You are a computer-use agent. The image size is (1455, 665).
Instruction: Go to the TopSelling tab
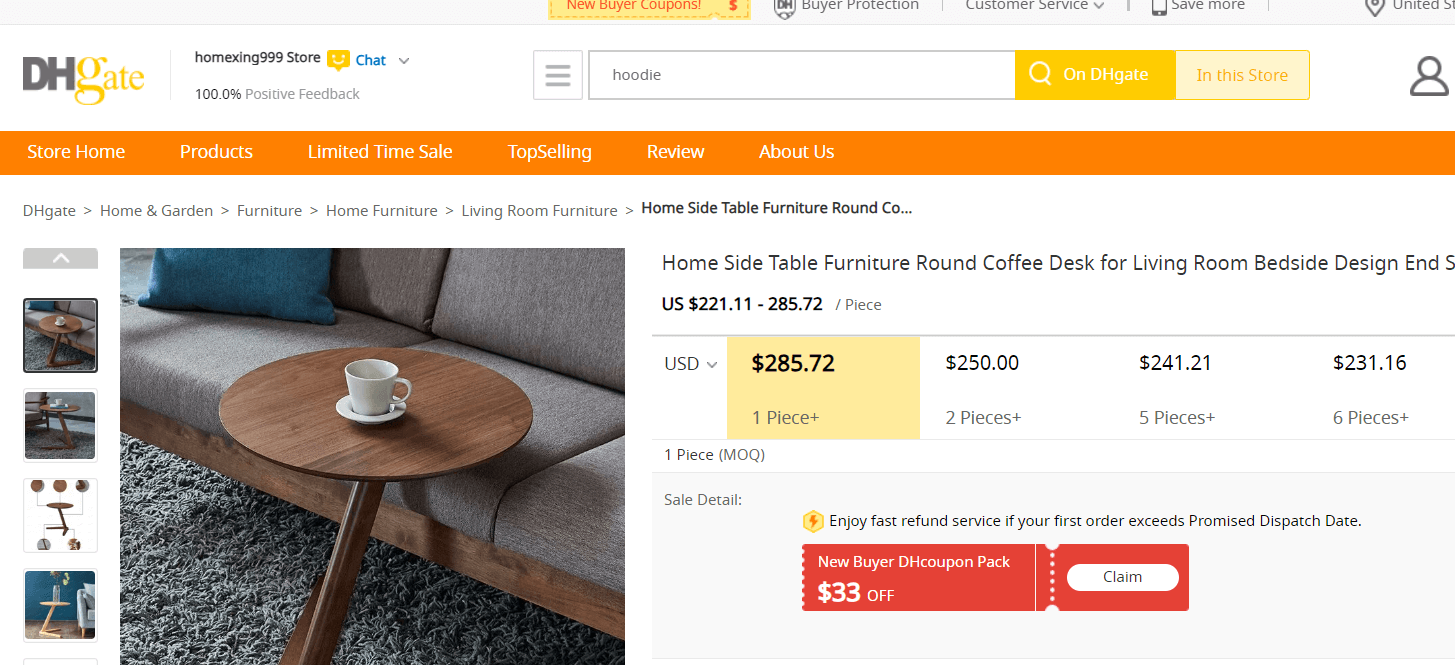coord(549,152)
